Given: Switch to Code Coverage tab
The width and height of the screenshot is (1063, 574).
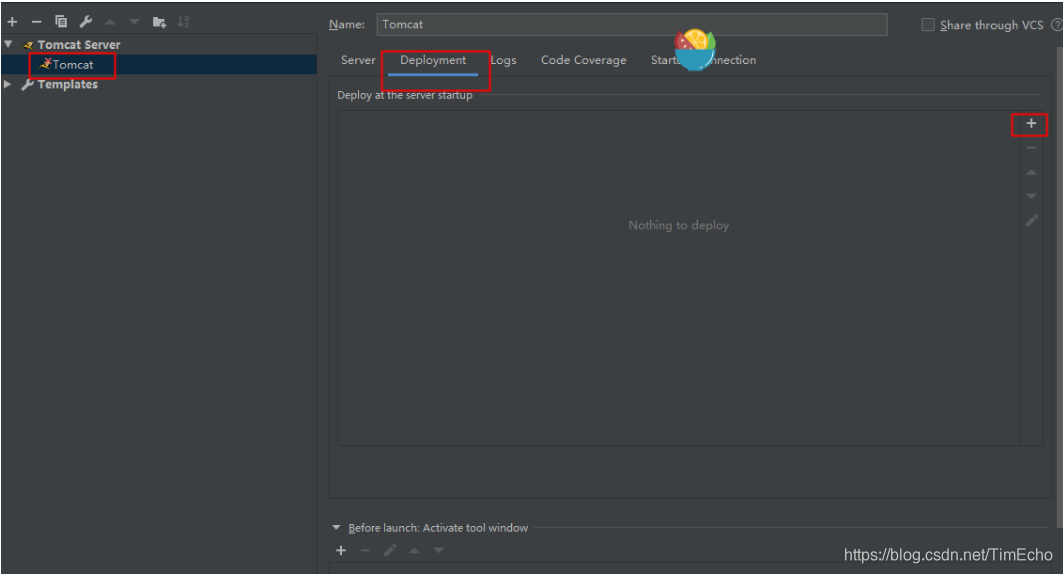Looking at the screenshot, I should [x=584, y=60].
